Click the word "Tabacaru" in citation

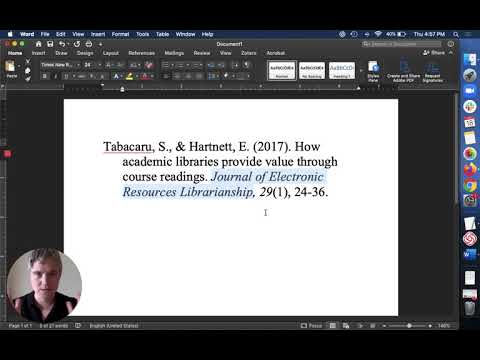128,146
